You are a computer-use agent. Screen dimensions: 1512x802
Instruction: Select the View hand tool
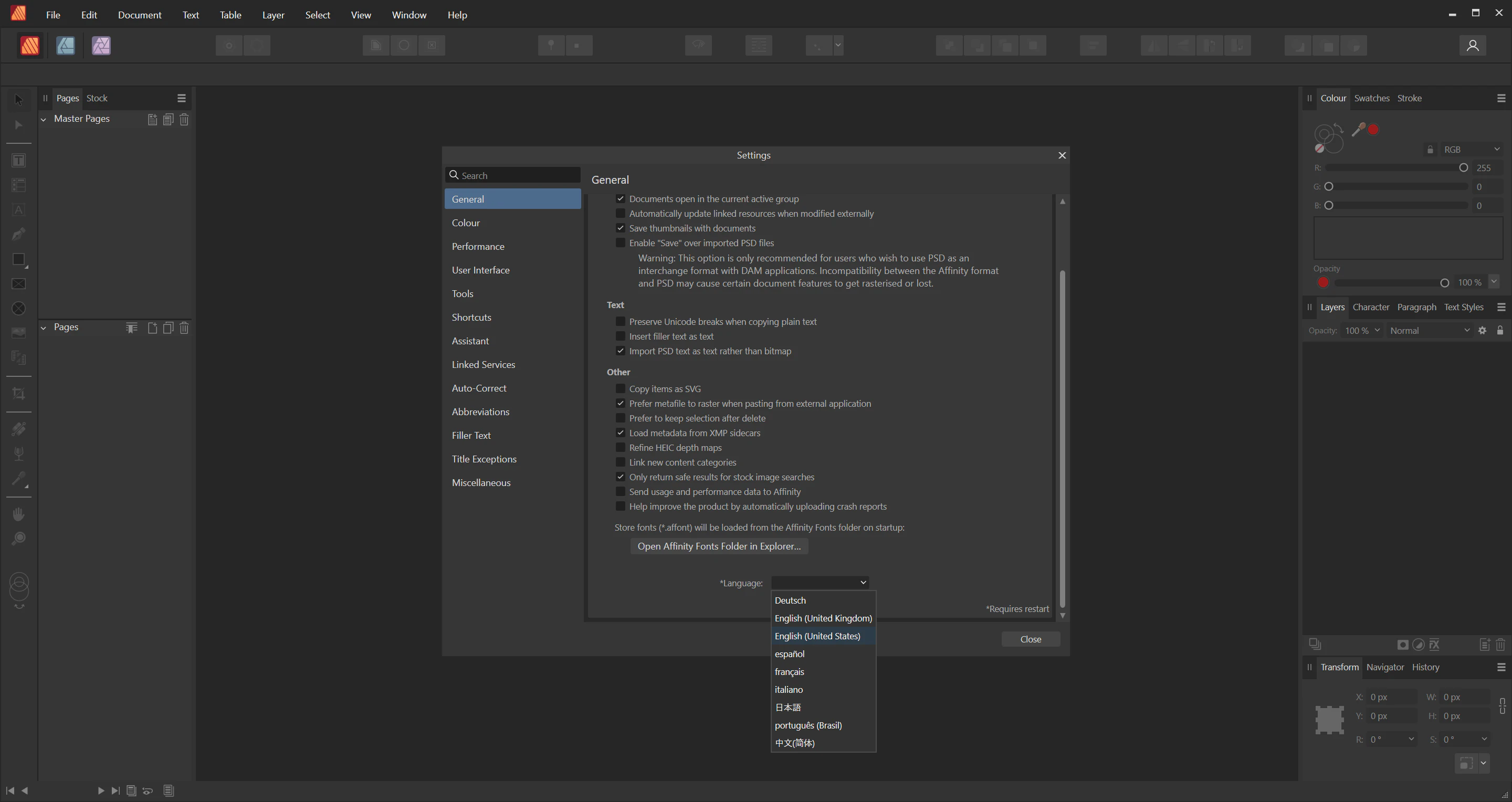coord(19,514)
